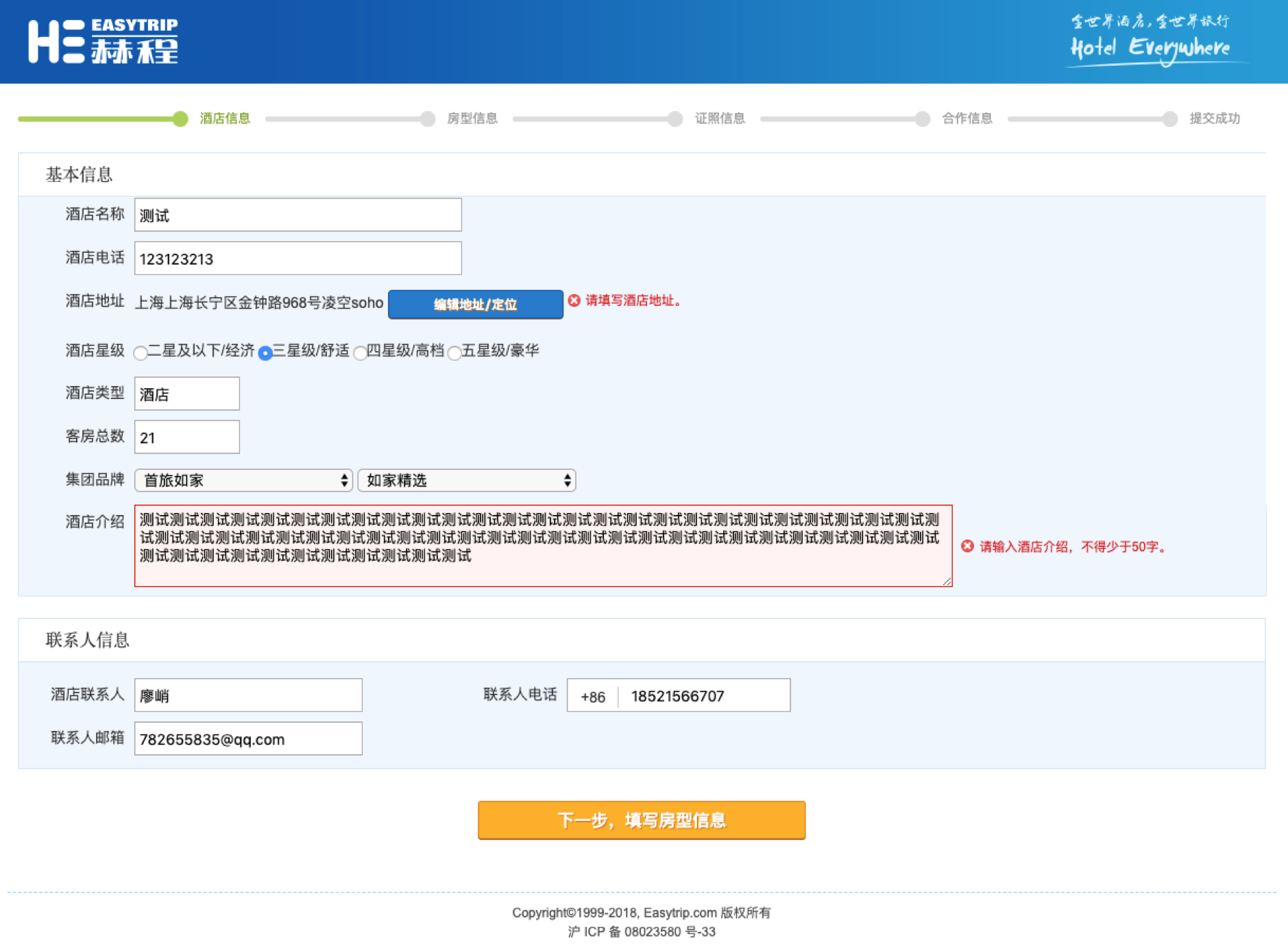Click the address text 上海上海长宁区金钟路968号凌空soho

(x=259, y=302)
